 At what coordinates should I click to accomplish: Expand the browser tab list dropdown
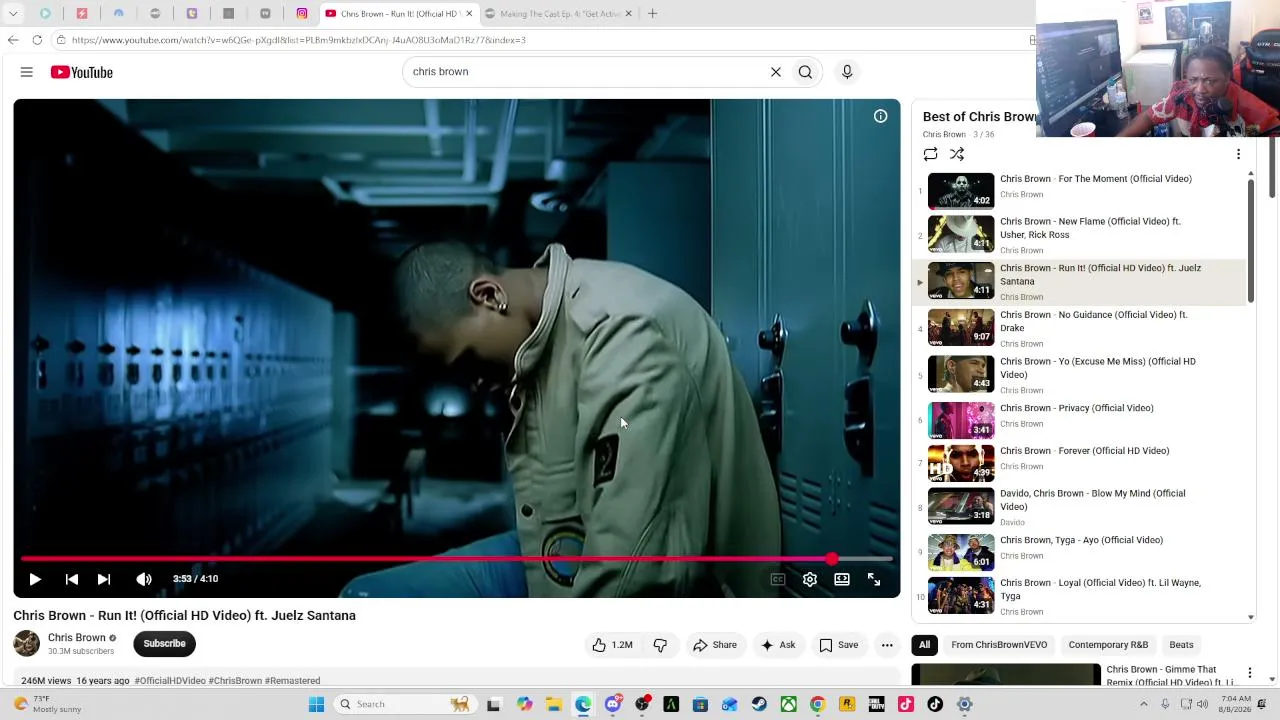tap(13, 14)
